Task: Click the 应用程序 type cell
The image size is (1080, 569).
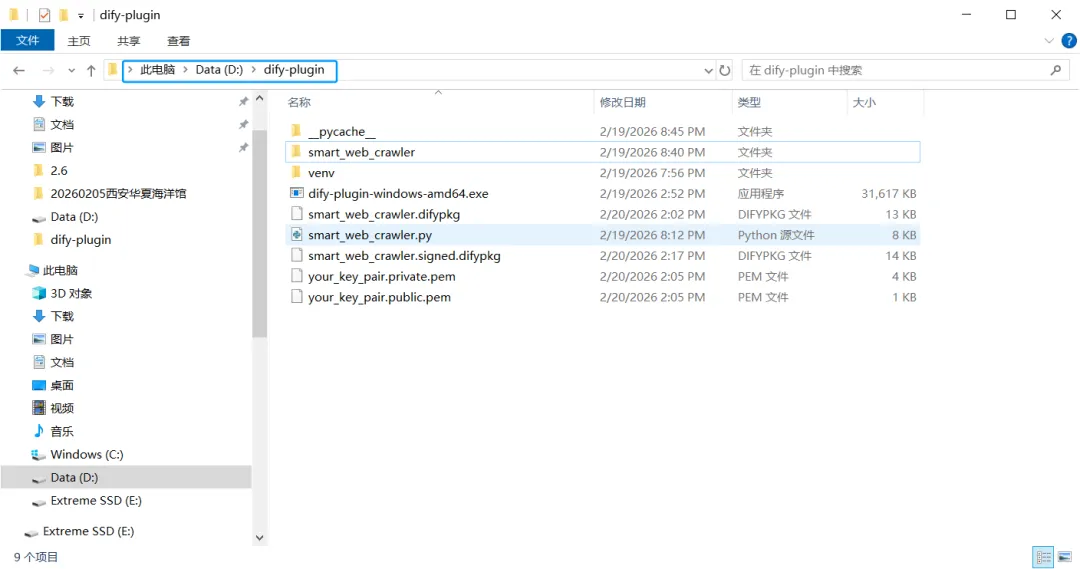Action: (760, 194)
